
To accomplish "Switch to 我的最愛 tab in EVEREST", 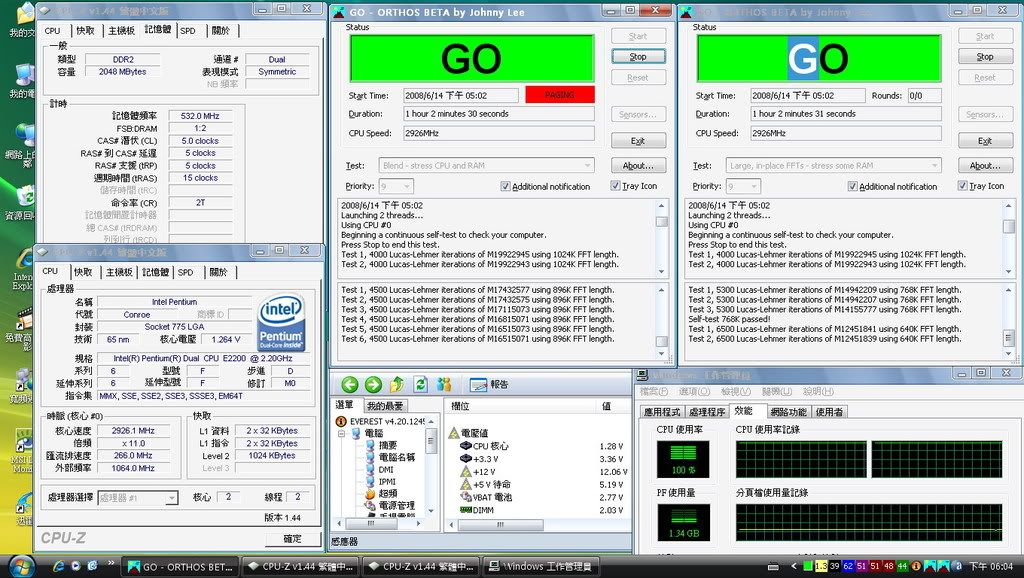I will tap(385, 406).
